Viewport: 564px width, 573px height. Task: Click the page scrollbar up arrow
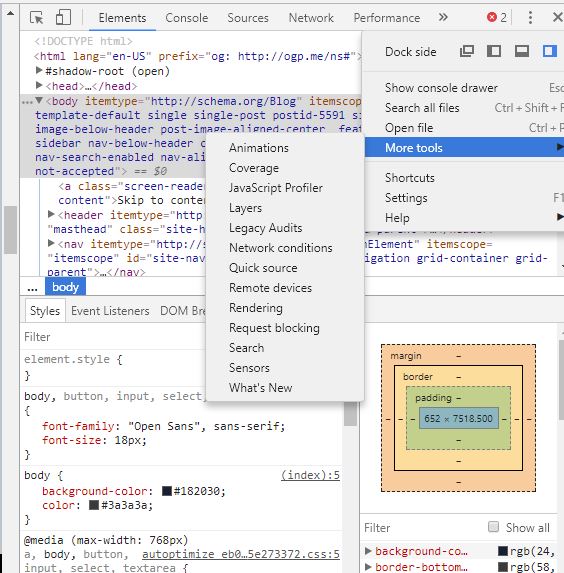(10, 14)
